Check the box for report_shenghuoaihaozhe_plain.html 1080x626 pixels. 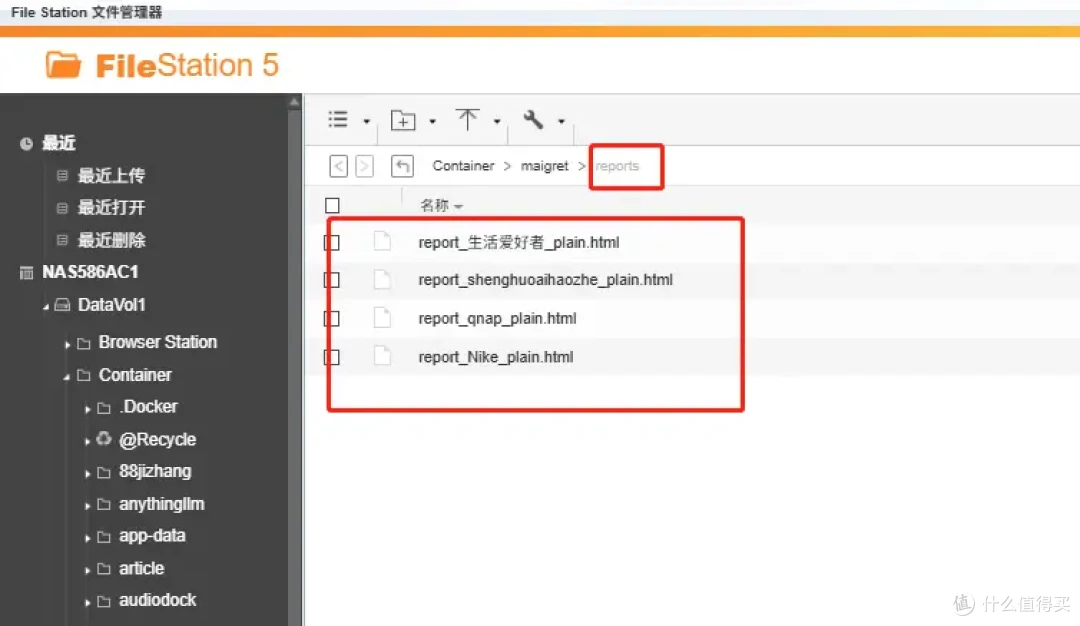point(332,280)
